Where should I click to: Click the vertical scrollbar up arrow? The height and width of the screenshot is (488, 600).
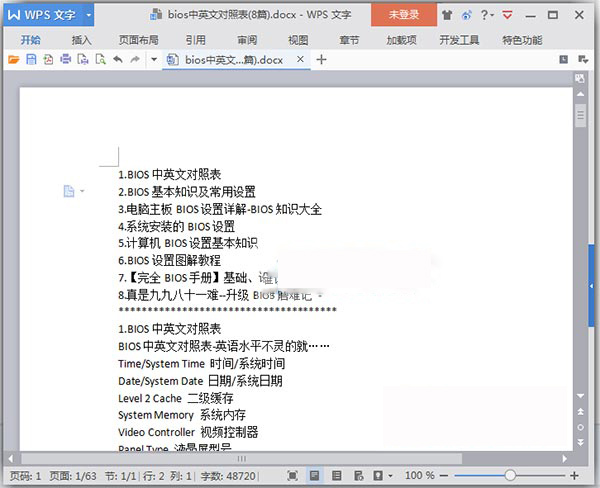pyautogui.click(x=580, y=94)
